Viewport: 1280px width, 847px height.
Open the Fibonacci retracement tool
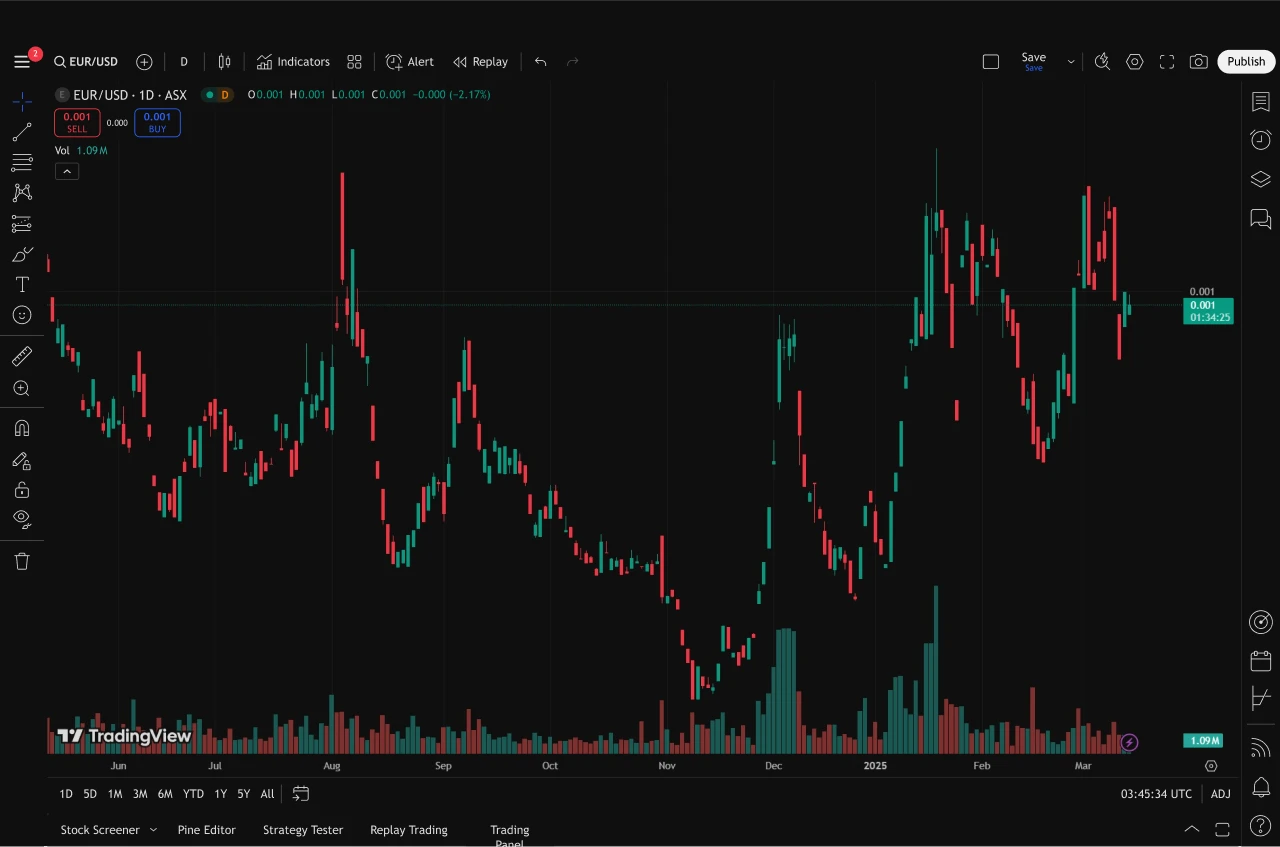(x=22, y=163)
